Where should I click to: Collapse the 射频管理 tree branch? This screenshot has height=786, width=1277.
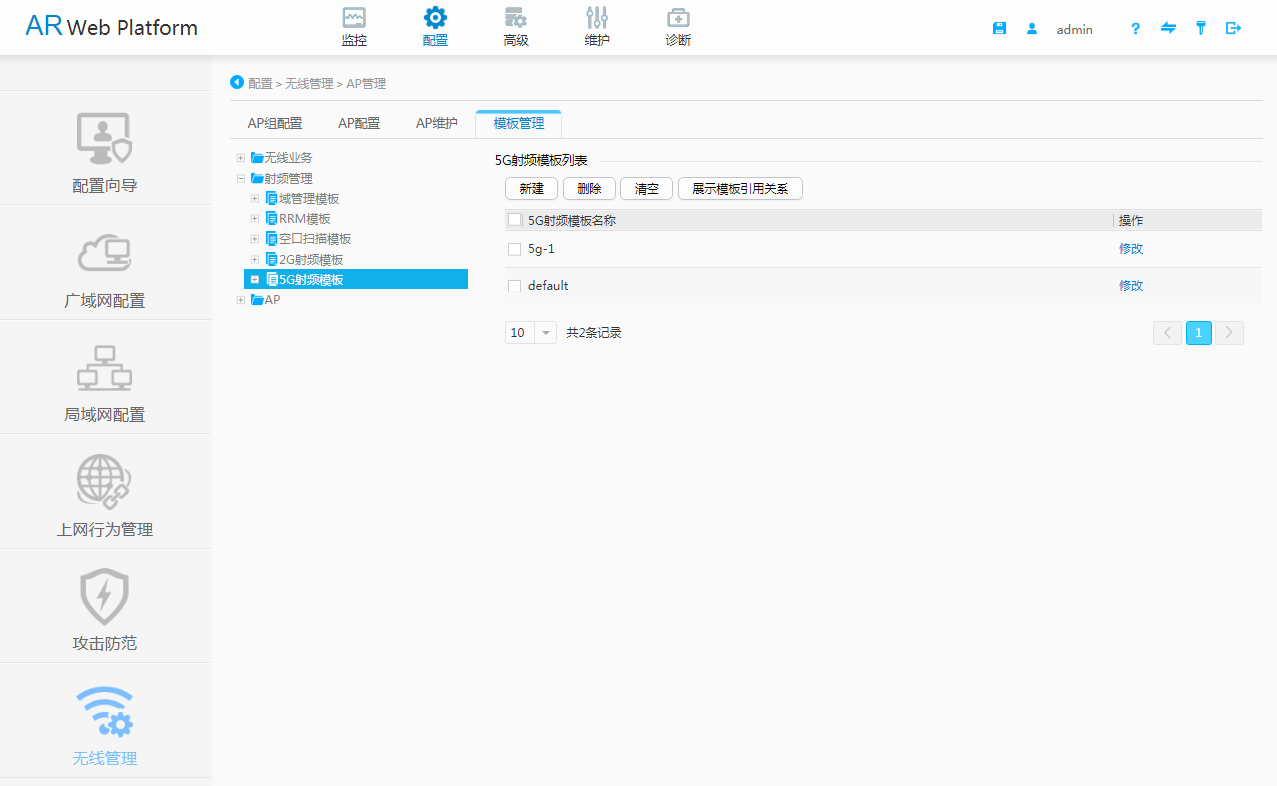tap(241, 177)
